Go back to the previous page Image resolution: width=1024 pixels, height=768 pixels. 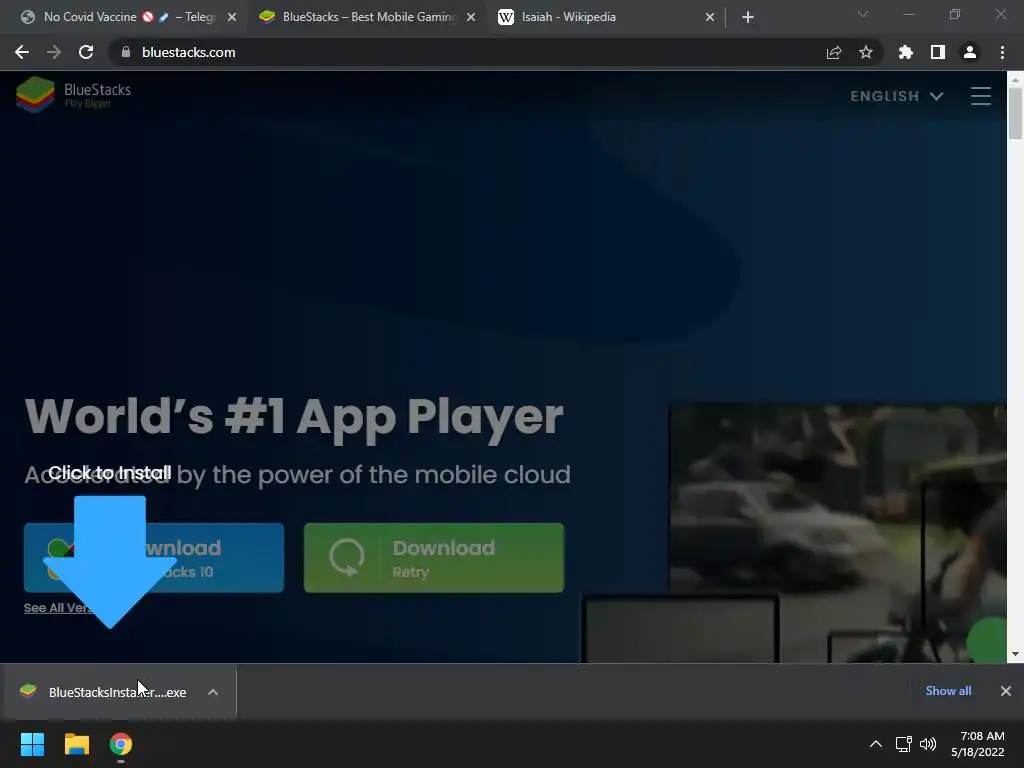tap(22, 52)
